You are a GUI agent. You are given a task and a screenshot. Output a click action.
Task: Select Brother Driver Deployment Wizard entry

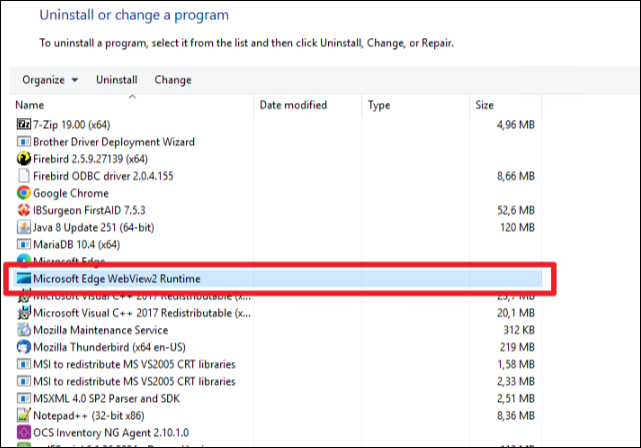277,141
